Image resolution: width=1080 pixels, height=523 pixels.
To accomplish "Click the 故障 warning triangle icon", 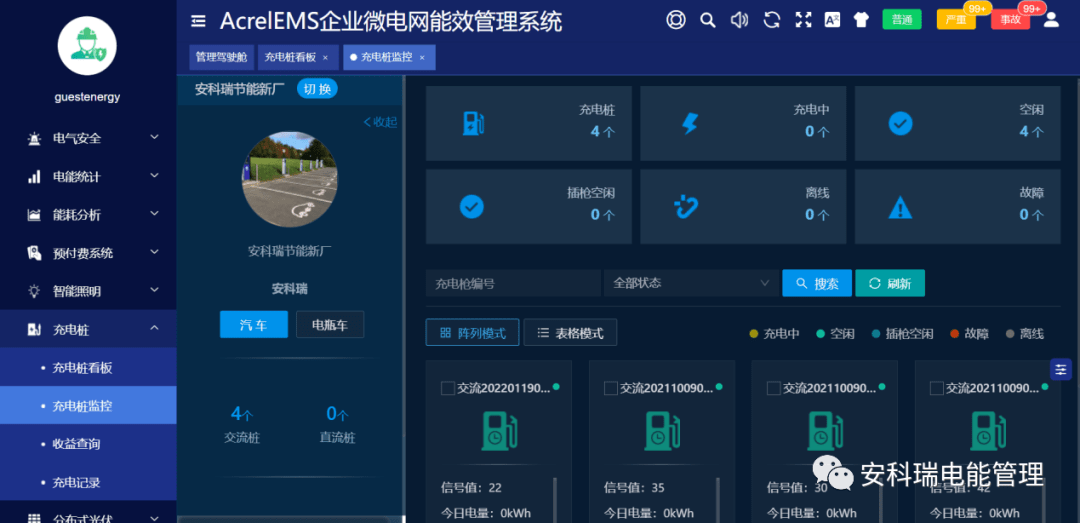I will 900,207.
